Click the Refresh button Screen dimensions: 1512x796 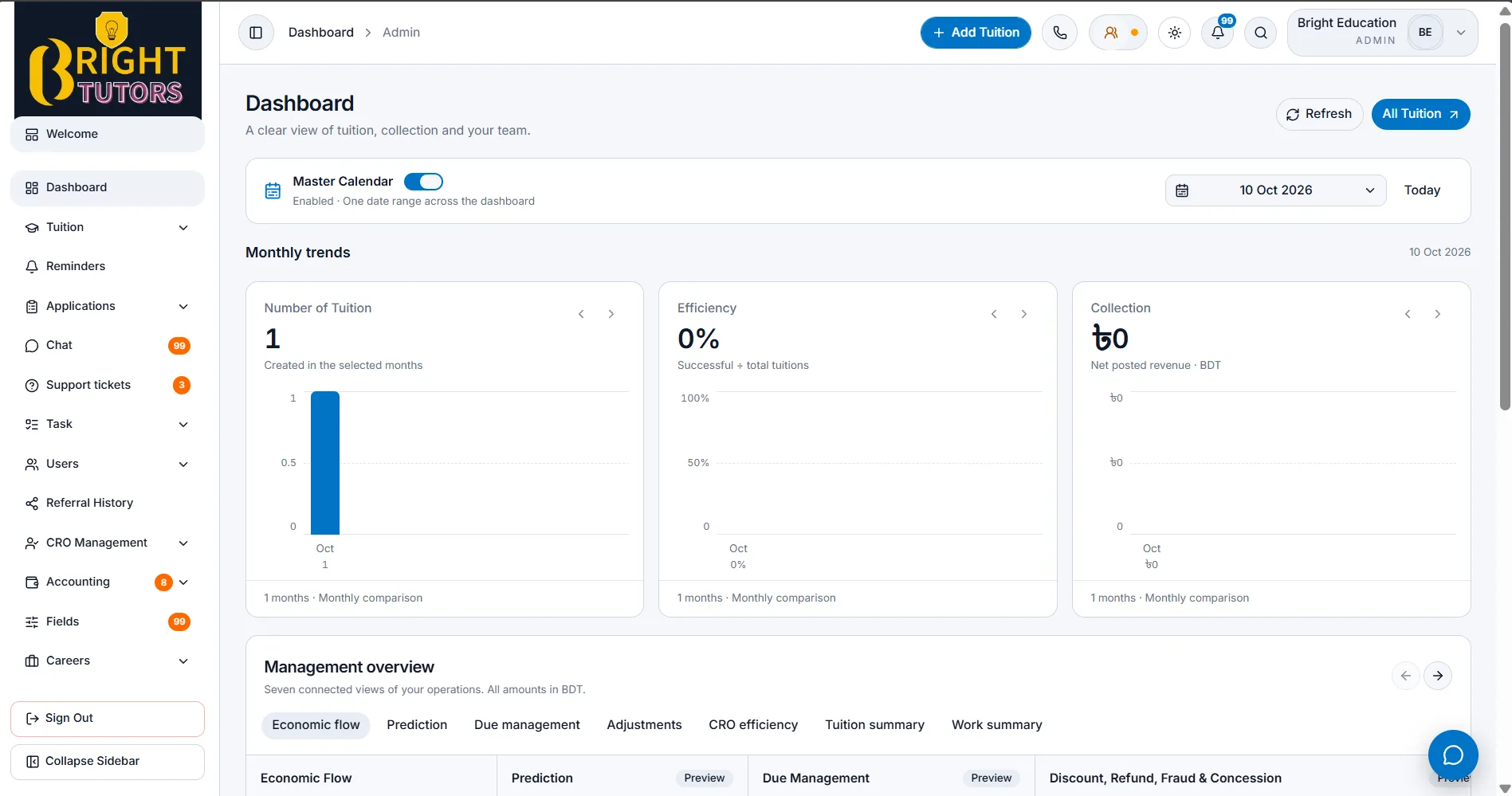point(1319,114)
